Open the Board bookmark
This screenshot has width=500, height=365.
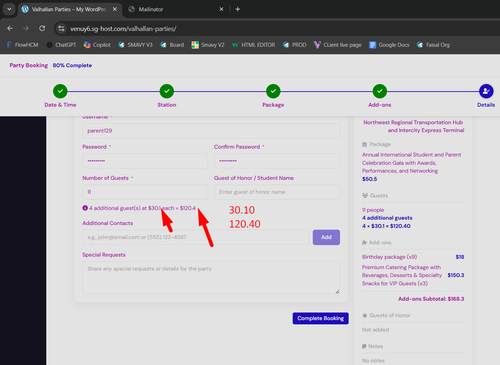pos(172,45)
